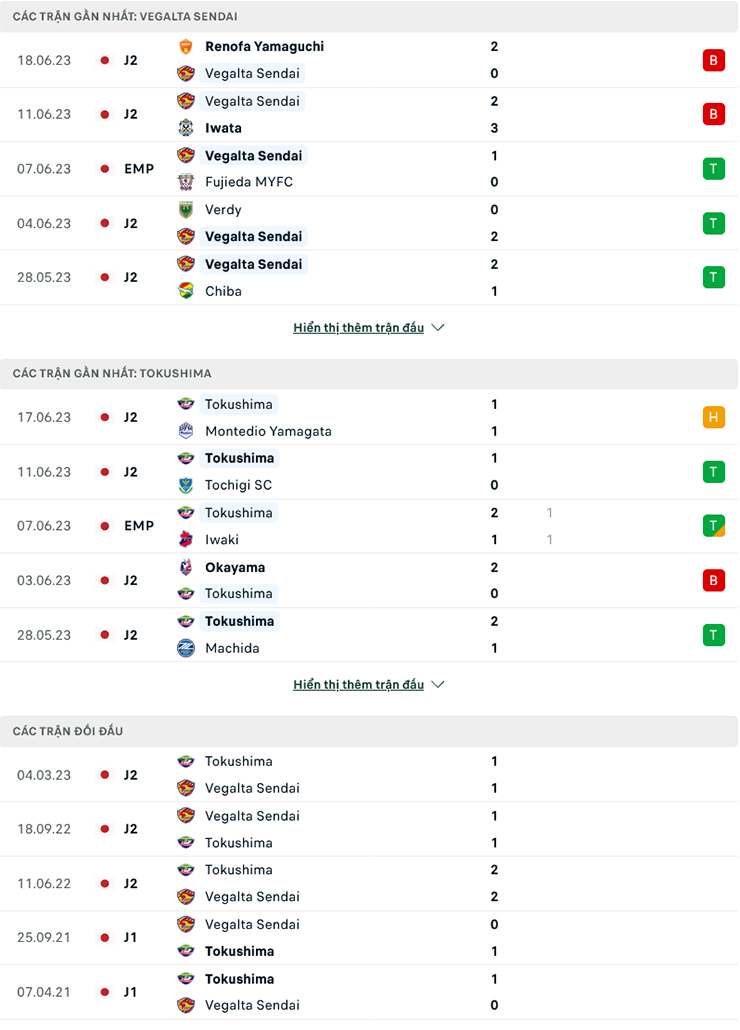Viewport: 740px width, 1030px height.
Task: Expand more Vegalta Sendai matches
Action: 358,328
